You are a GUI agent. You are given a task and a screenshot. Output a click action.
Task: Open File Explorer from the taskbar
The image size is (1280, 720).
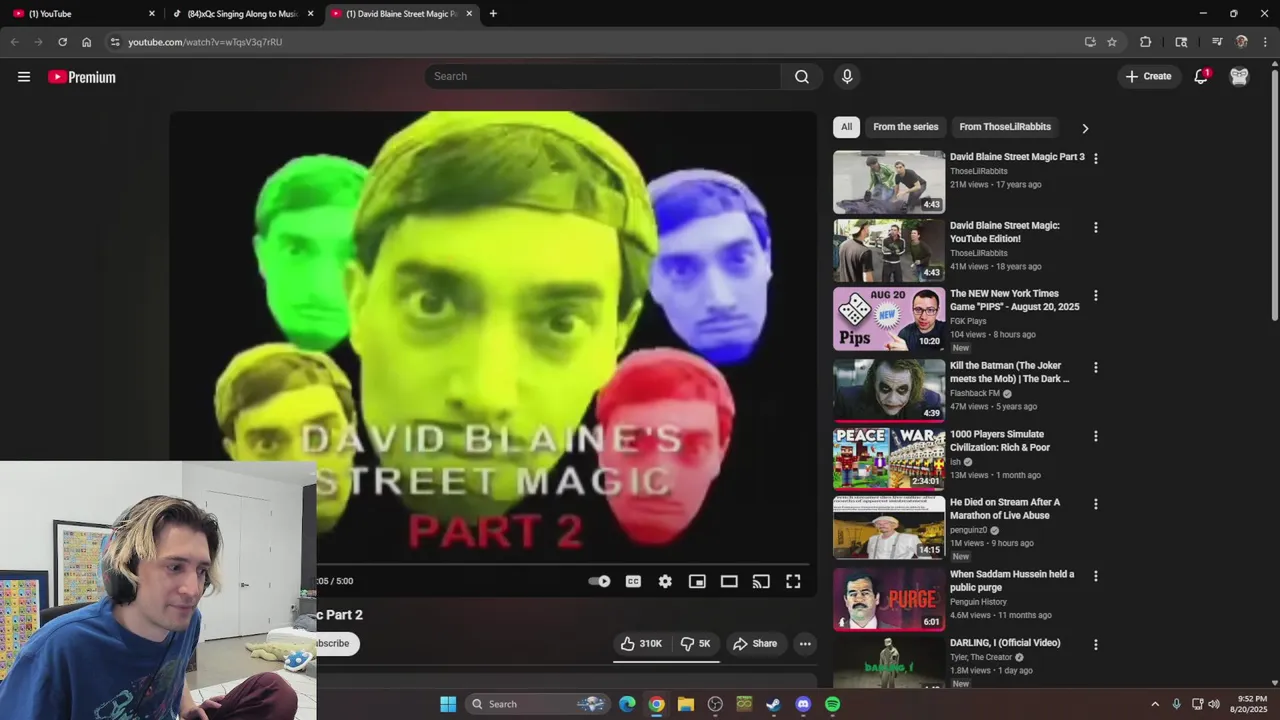click(685, 704)
